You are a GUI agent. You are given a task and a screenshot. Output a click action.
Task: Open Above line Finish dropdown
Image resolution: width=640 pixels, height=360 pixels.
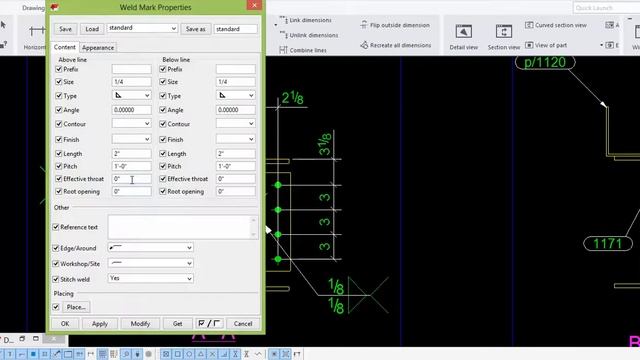pyautogui.click(x=131, y=139)
